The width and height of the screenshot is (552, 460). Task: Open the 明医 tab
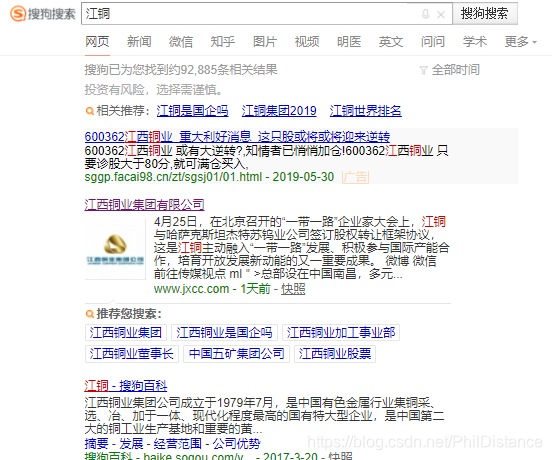coord(349,42)
